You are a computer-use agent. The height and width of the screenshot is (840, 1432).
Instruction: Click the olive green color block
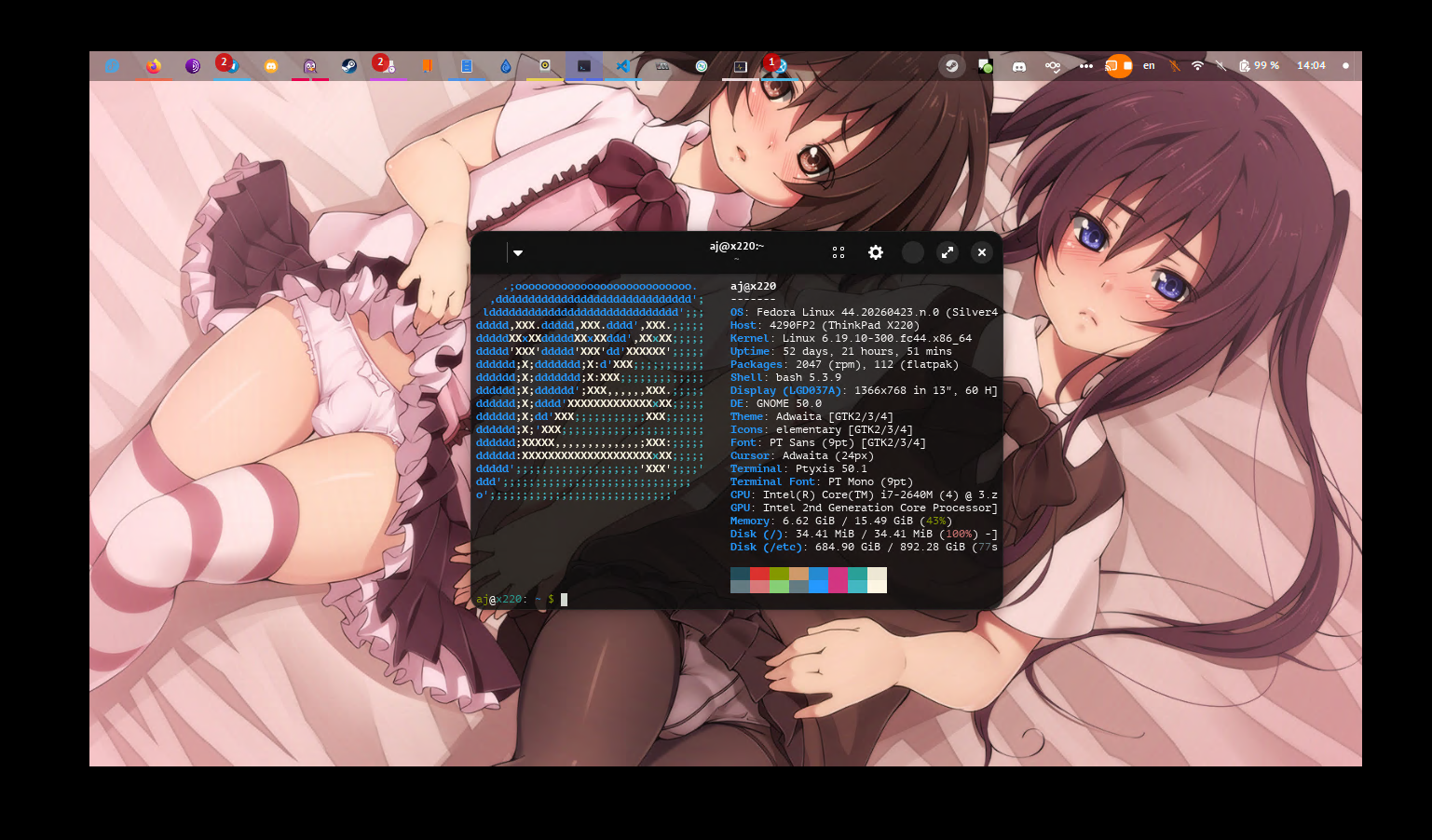[x=779, y=574]
